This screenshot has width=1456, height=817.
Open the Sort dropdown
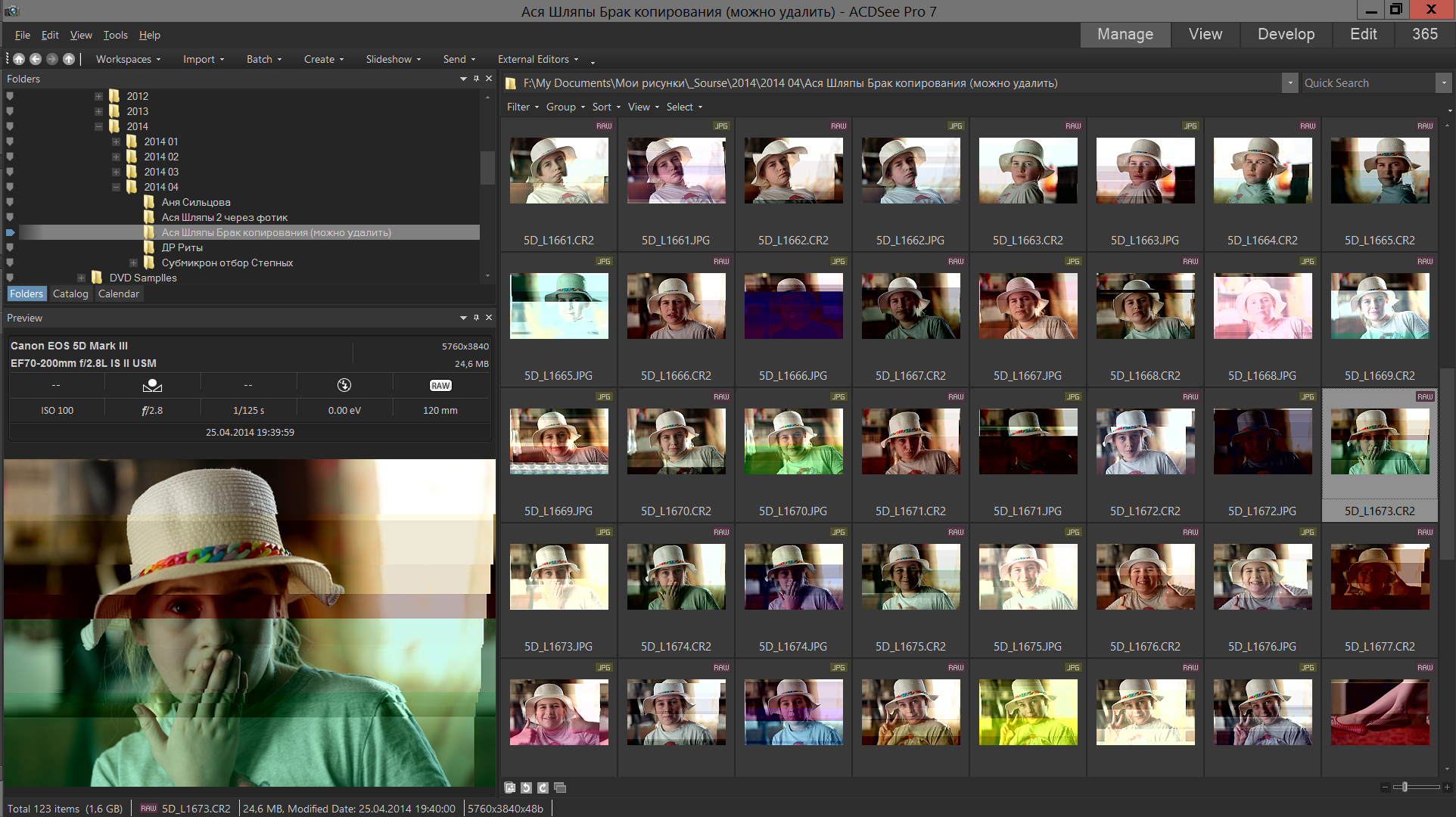coord(606,107)
